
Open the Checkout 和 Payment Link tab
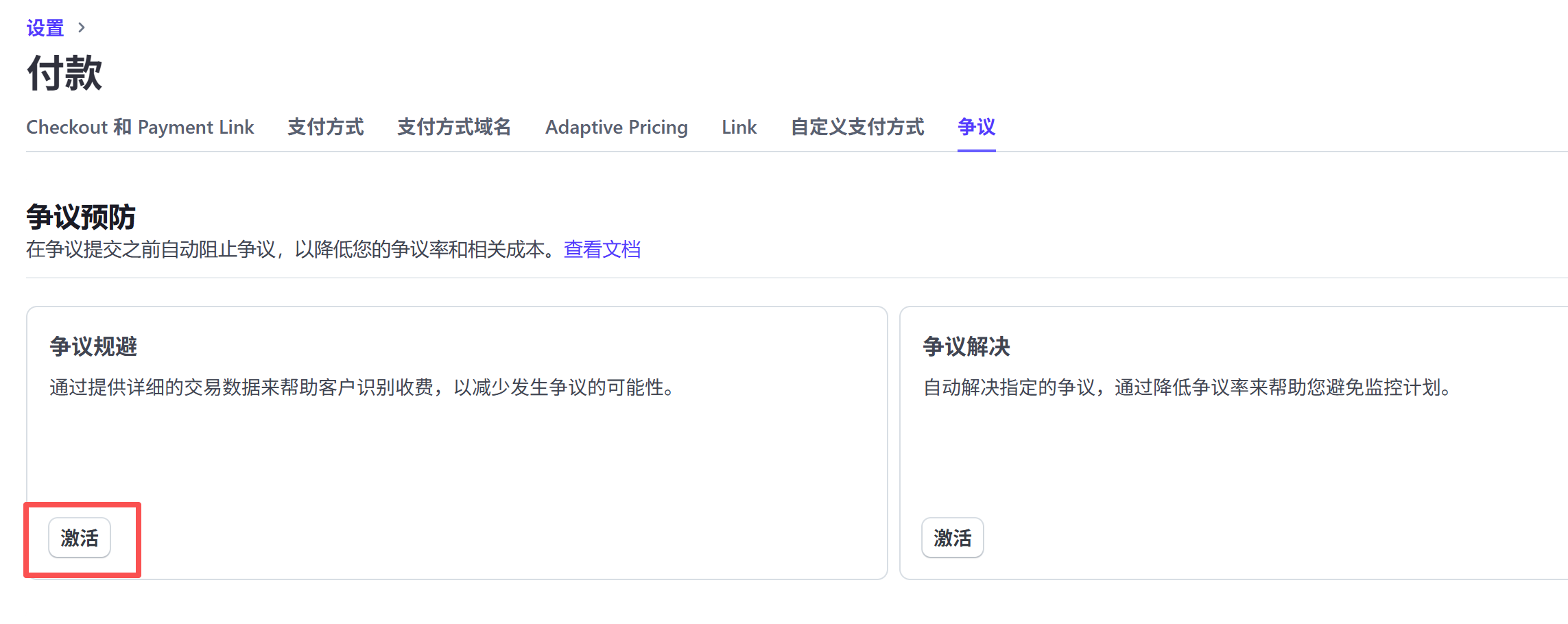140,128
